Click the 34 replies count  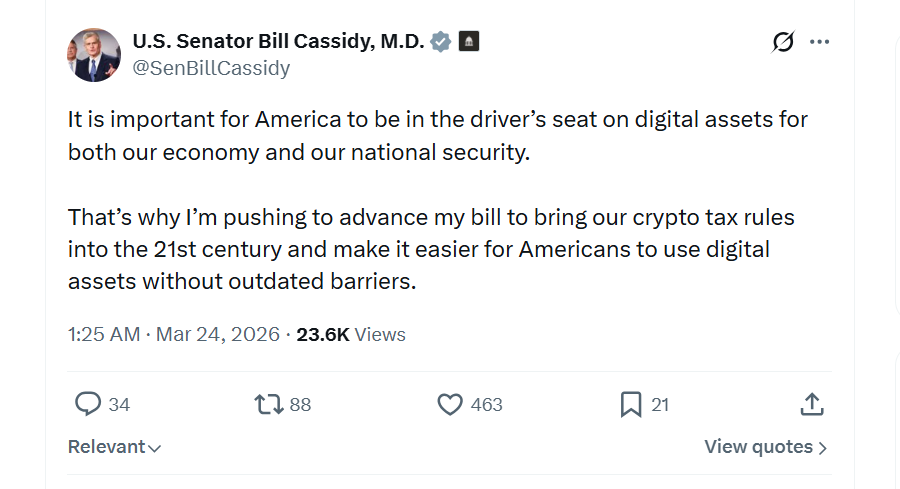tap(119, 405)
